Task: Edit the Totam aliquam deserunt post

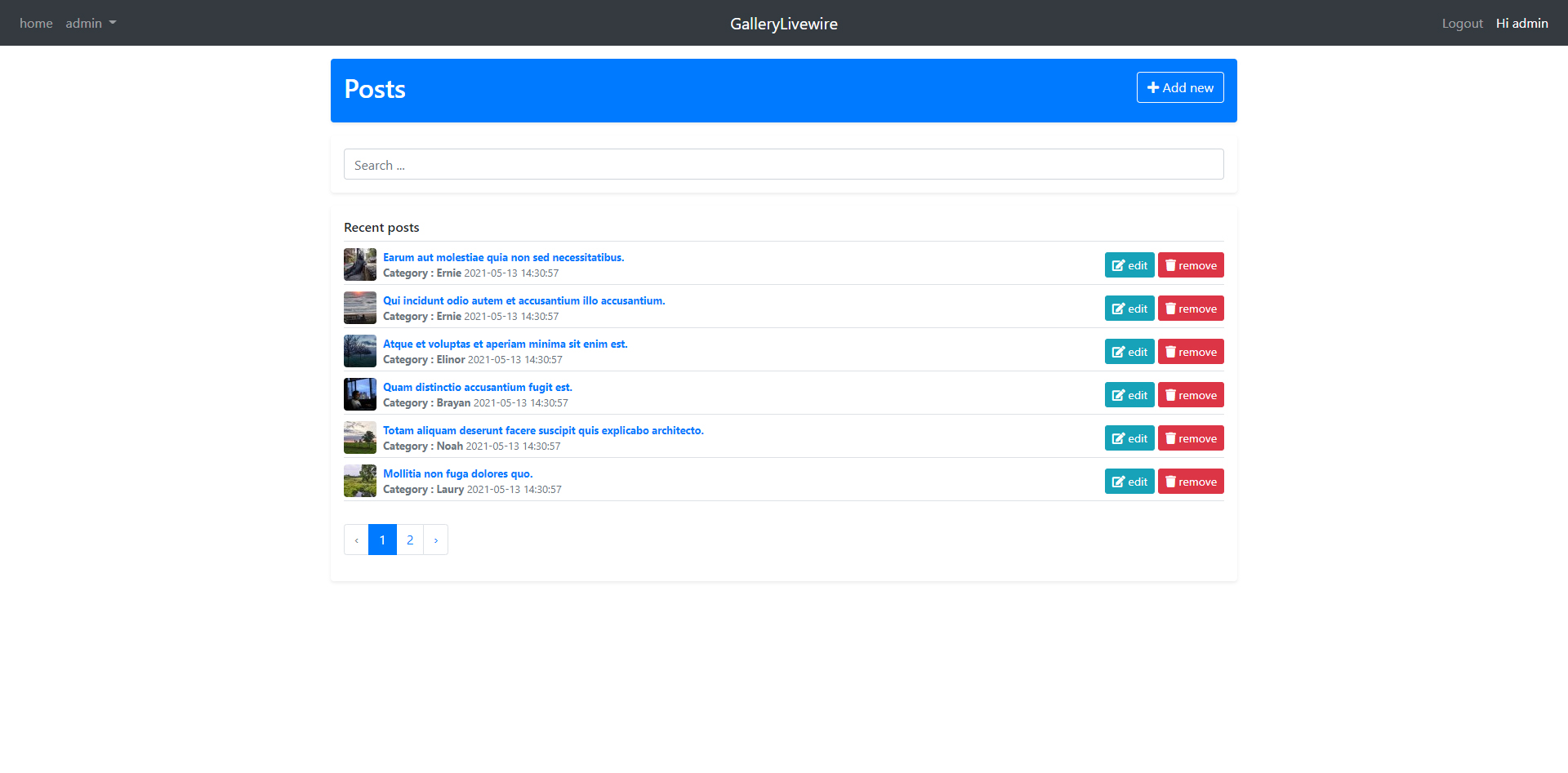Action: (x=1129, y=438)
